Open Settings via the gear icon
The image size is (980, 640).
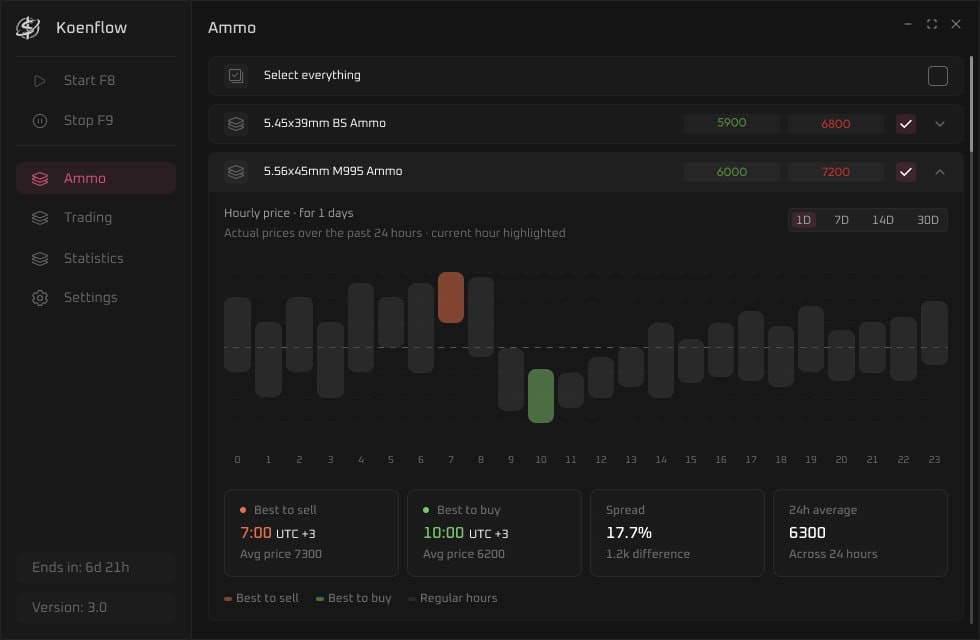tap(40, 298)
